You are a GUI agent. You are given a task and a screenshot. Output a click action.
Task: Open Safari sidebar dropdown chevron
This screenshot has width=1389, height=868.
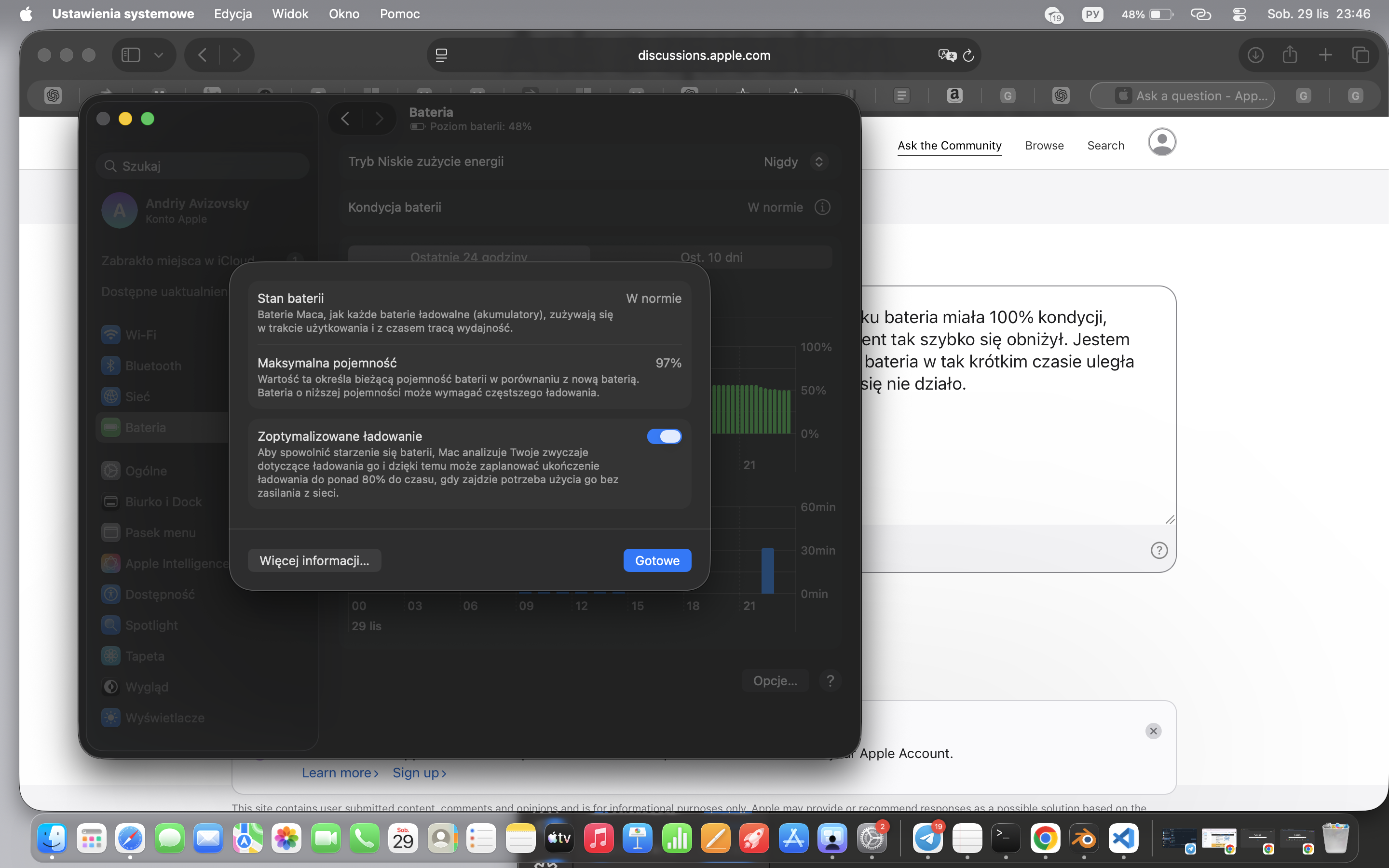[x=159, y=55]
